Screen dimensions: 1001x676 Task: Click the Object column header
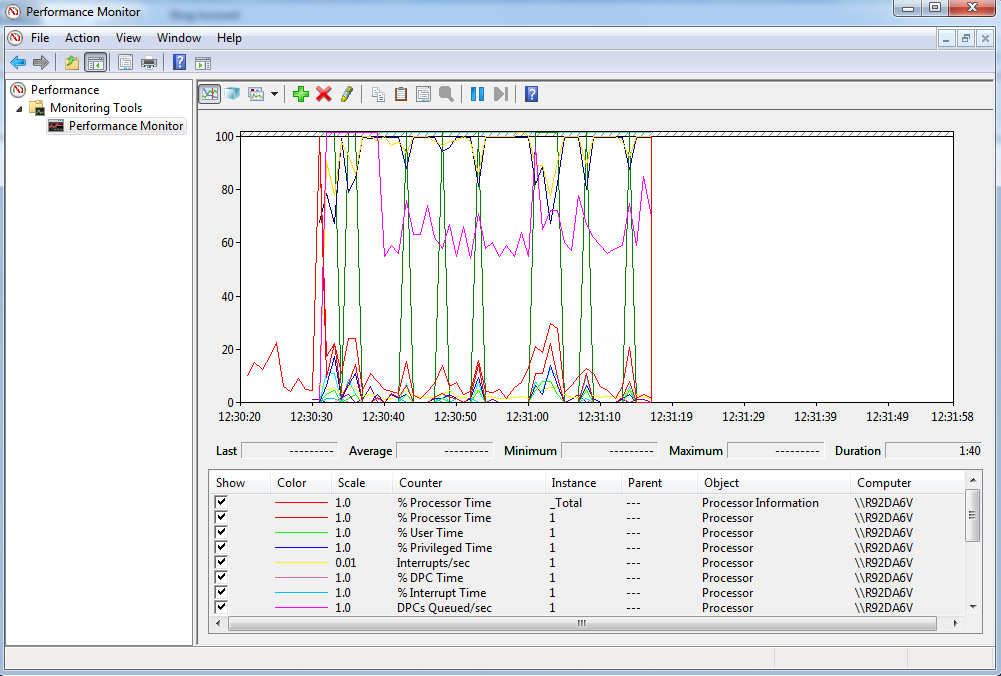tap(721, 482)
